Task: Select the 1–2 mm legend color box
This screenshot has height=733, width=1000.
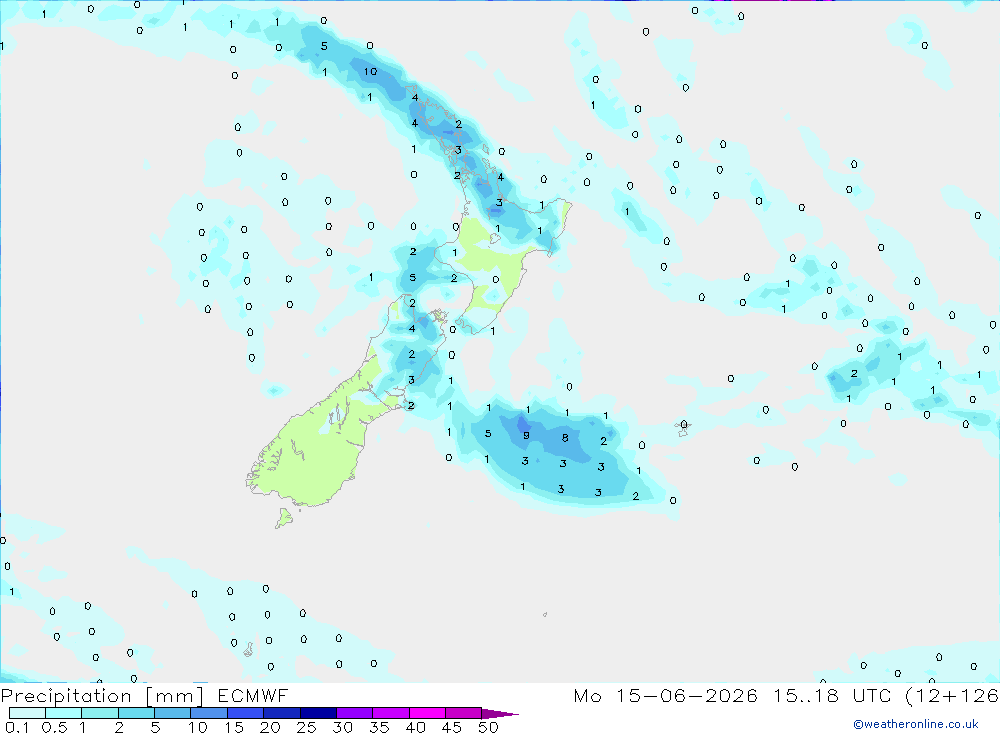Action: (x=100, y=713)
